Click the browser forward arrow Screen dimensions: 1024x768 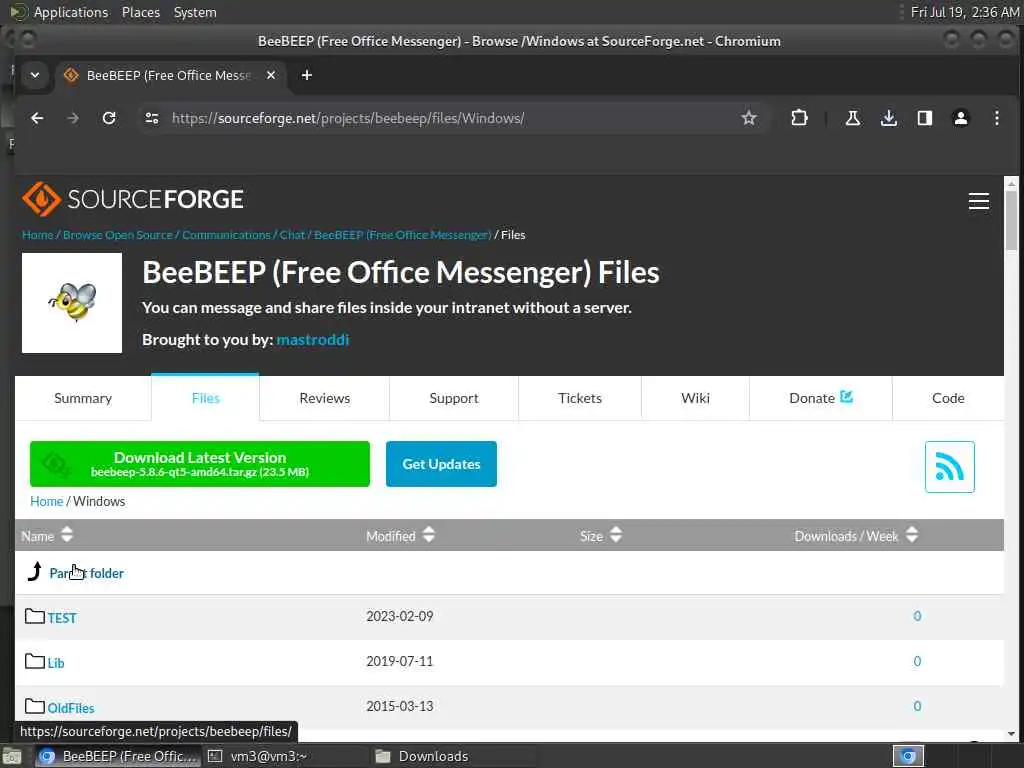[x=73, y=118]
